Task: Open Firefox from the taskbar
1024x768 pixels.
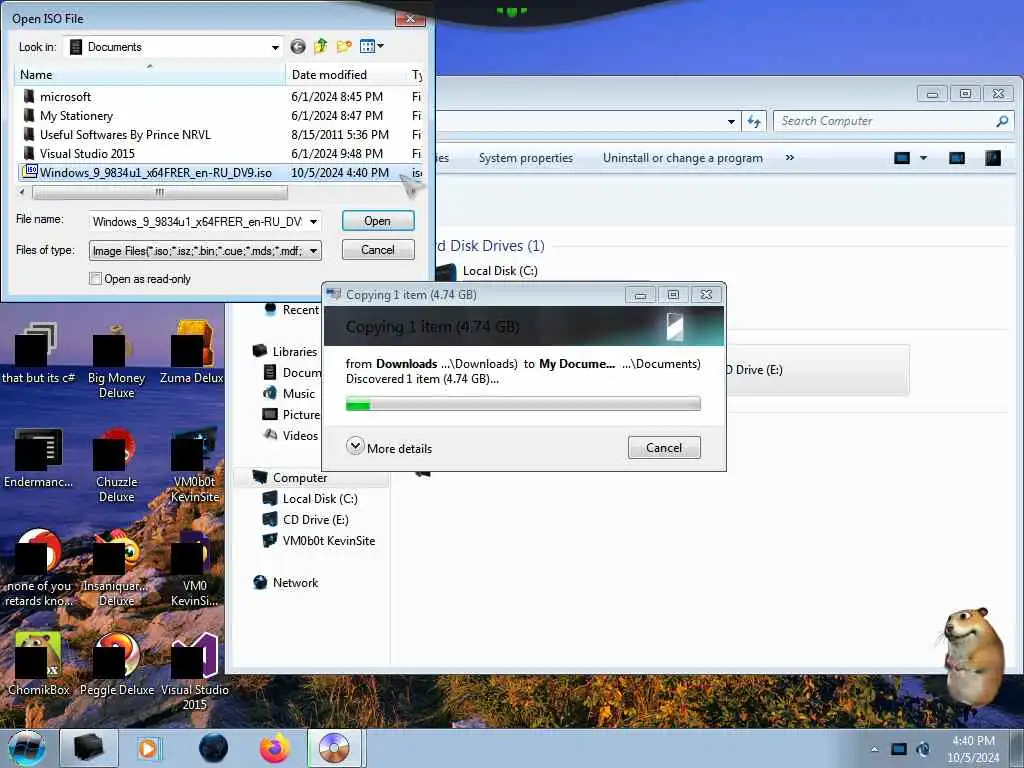Action: click(x=275, y=748)
